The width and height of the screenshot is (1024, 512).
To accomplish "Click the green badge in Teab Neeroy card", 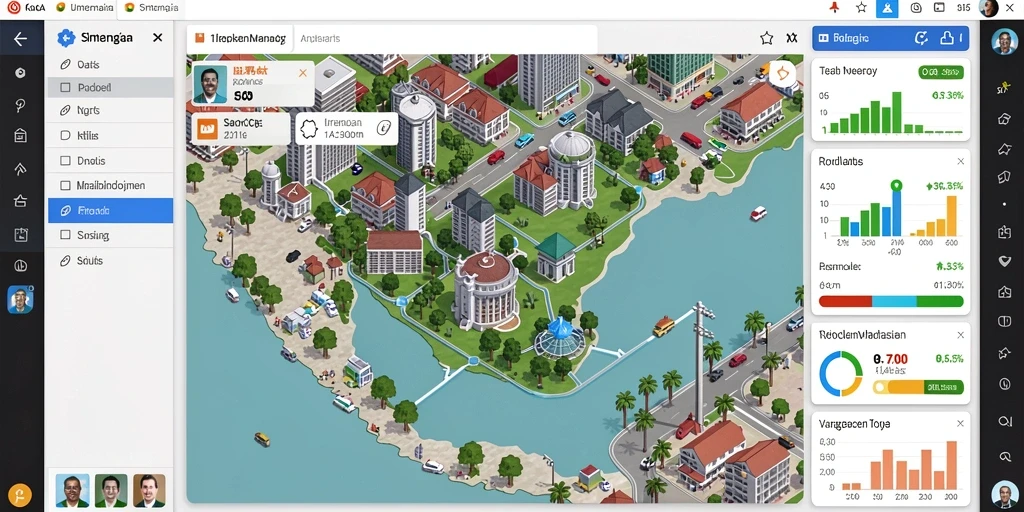I will click(940, 72).
